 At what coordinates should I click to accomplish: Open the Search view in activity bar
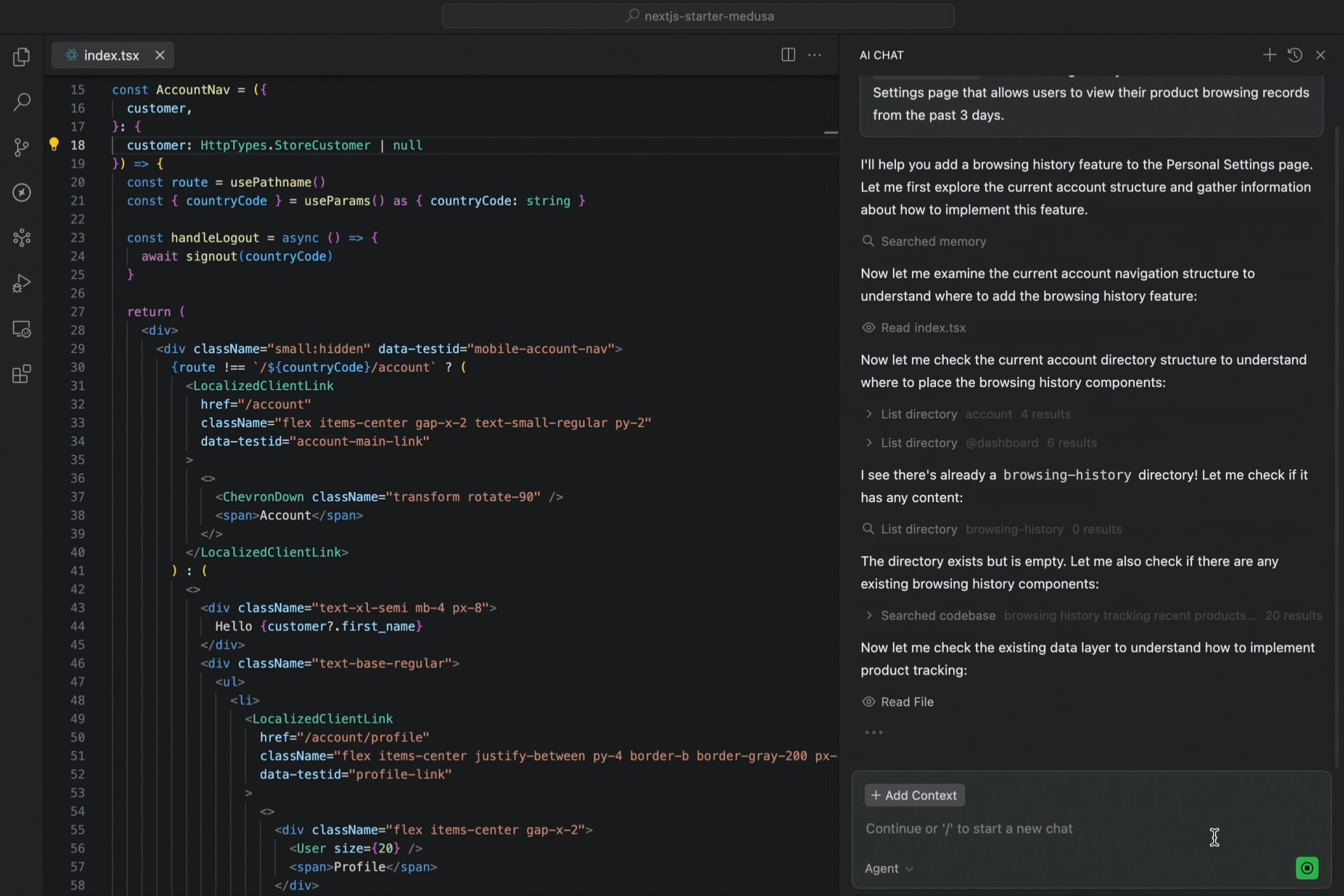click(22, 102)
